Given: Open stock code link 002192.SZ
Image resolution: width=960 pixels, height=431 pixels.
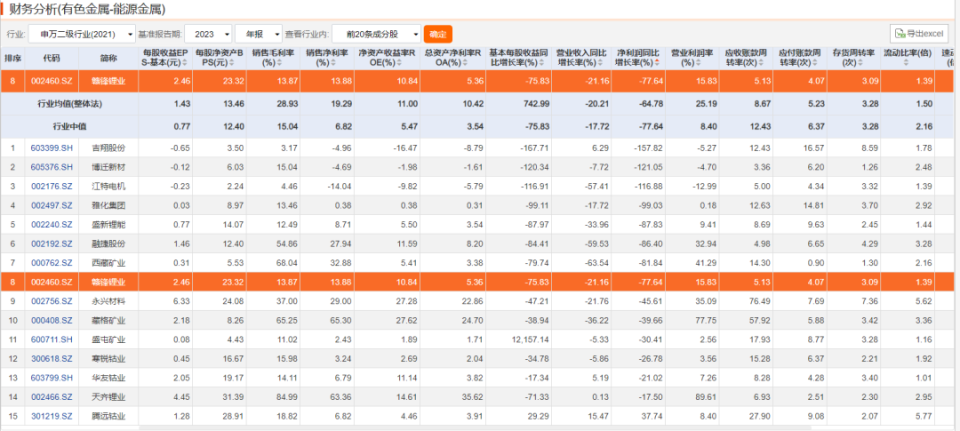Looking at the screenshot, I should pos(51,244).
